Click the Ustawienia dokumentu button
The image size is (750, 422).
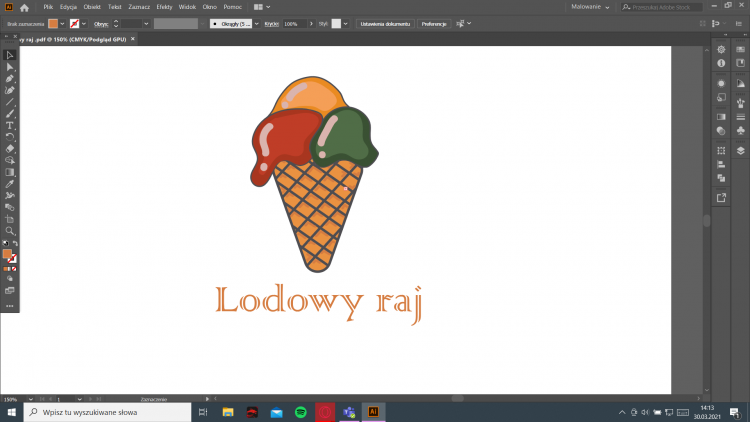(x=386, y=23)
